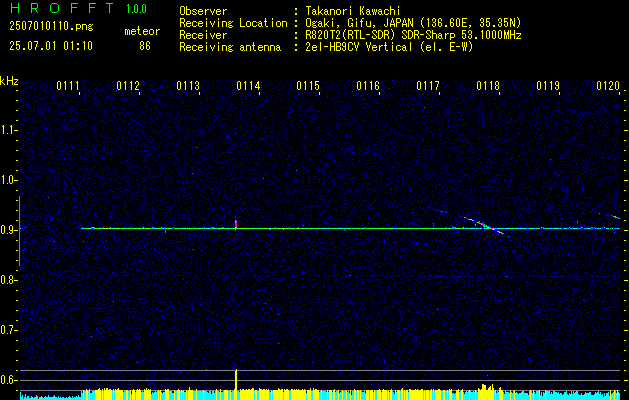Click the 0.6 kHz axis label

[8, 380]
